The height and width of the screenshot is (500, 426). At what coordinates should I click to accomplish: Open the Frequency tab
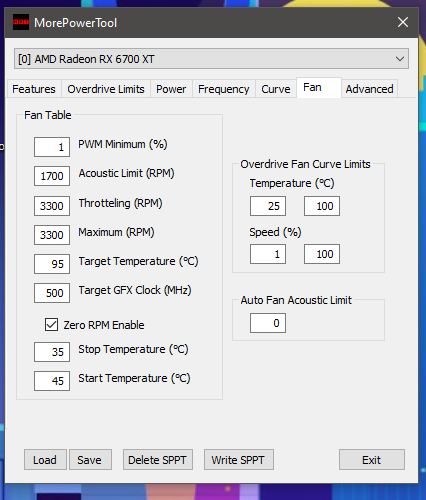[223, 89]
